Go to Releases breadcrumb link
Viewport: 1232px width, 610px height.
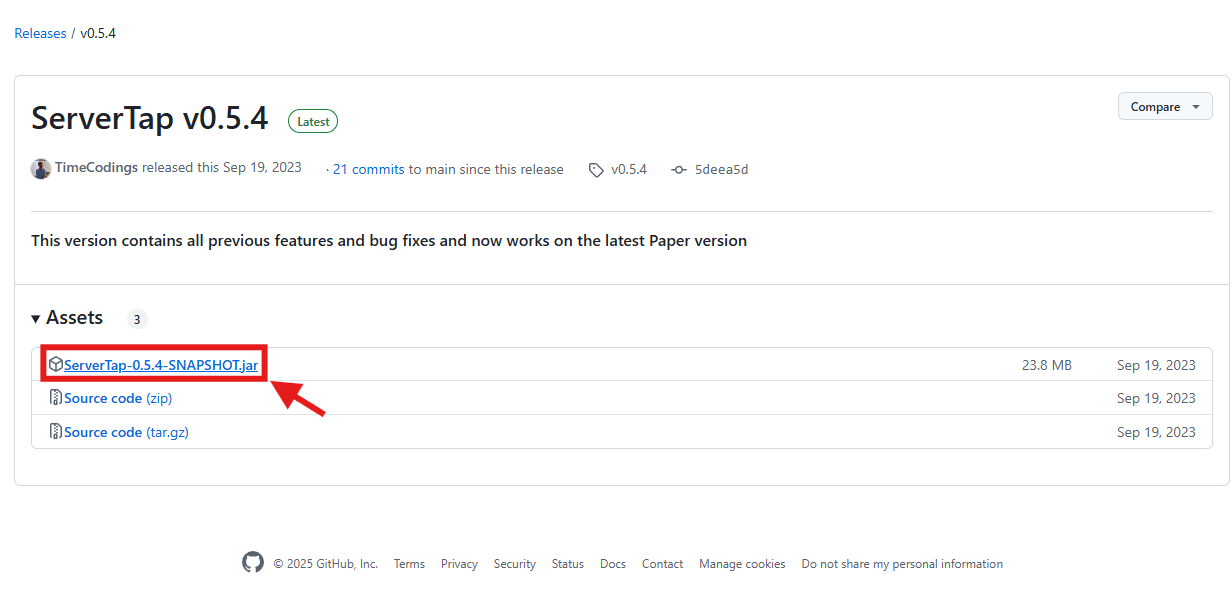[x=40, y=33]
